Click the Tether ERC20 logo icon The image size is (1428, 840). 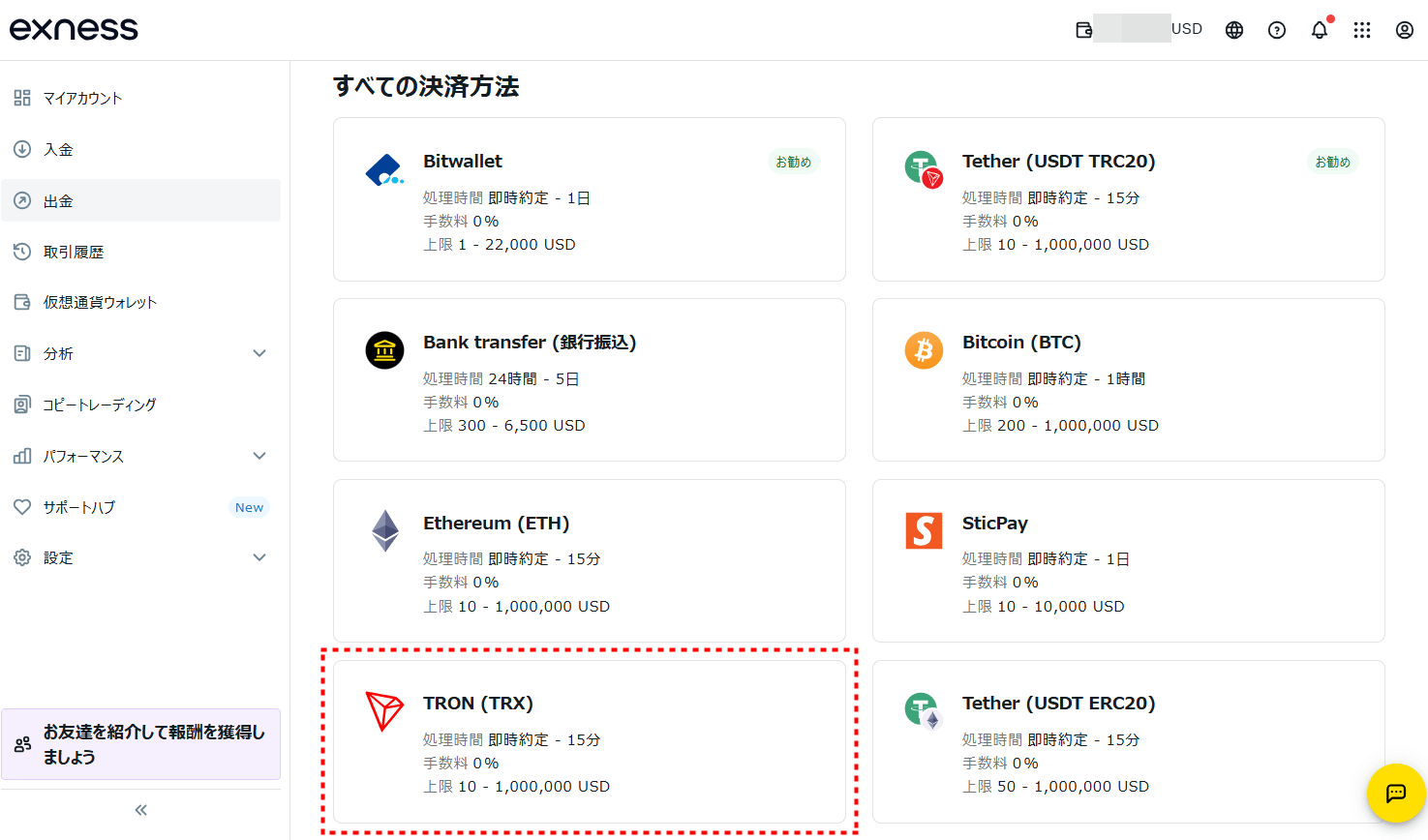(924, 711)
